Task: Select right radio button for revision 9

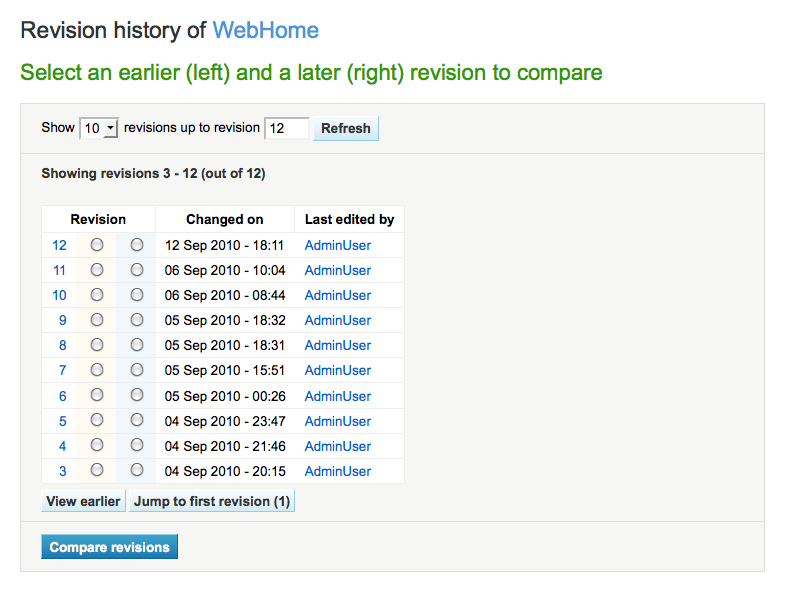Action: tap(137, 320)
